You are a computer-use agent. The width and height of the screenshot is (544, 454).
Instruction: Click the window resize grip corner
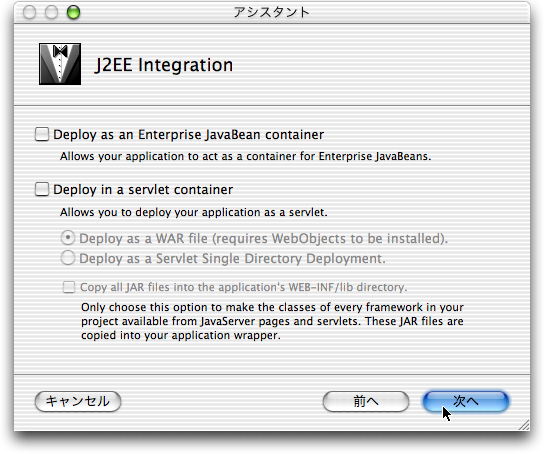(524, 425)
